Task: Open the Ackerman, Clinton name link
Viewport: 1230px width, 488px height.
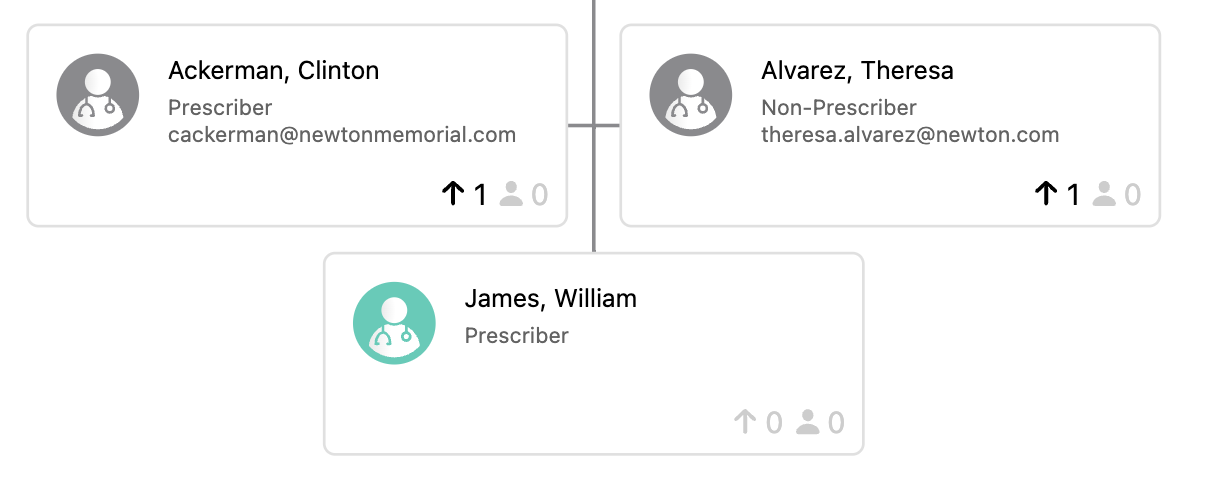Action: (x=273, y=71)
